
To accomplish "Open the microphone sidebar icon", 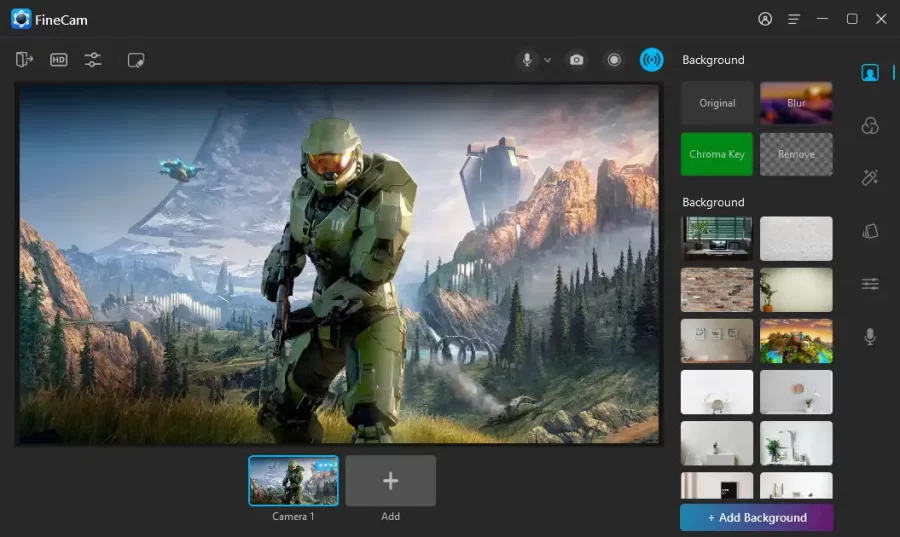I will click(870, 336).
